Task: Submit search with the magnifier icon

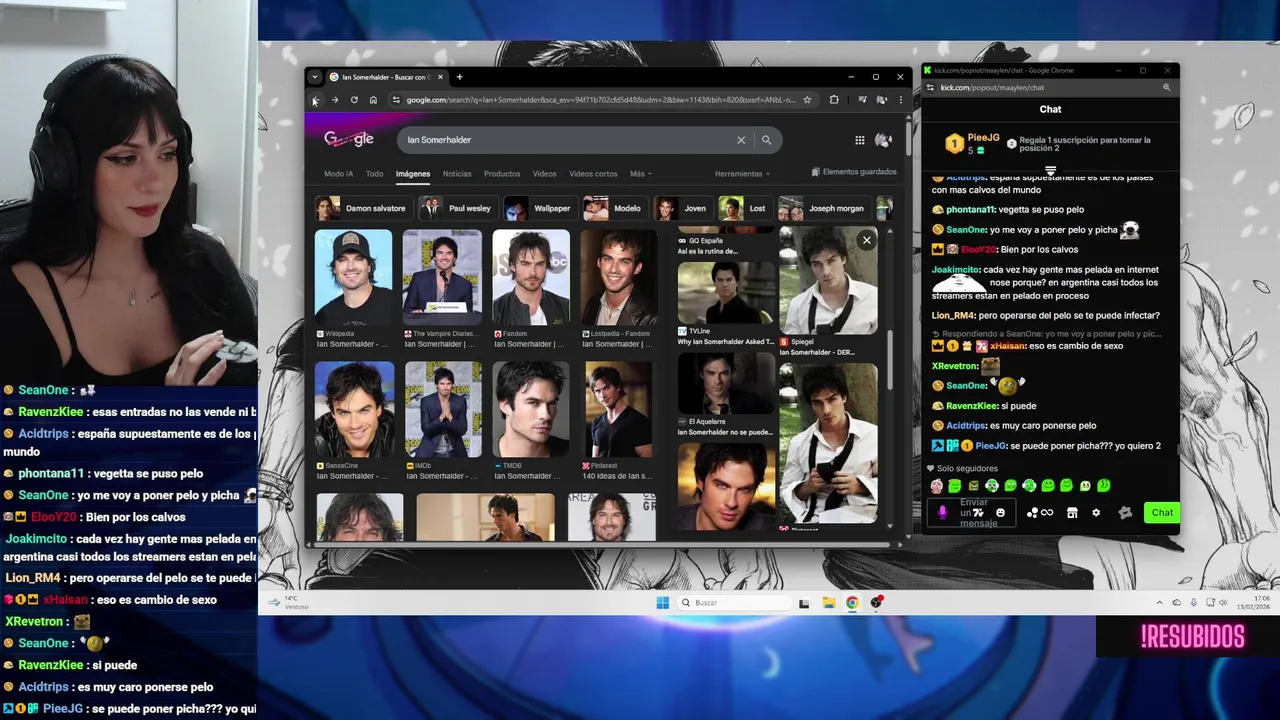Action: (x=766, y=140)
